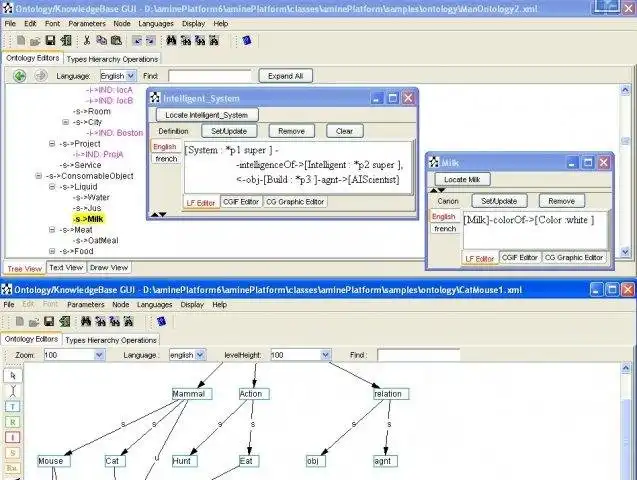This screenshot has width=637, height=480.
Task: Click the greyed forward arrow icon
Action: pos(41,76)
